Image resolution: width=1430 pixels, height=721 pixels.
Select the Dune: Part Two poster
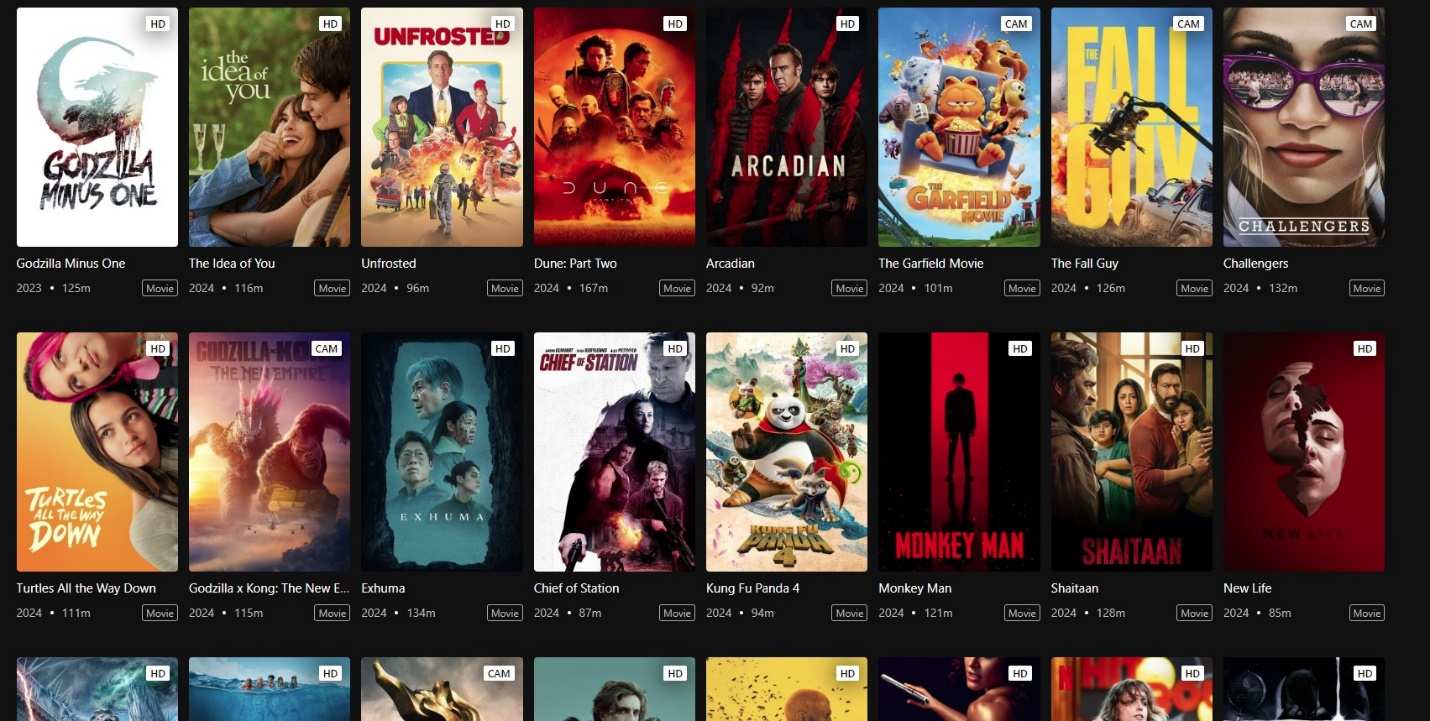coord(614,127)
